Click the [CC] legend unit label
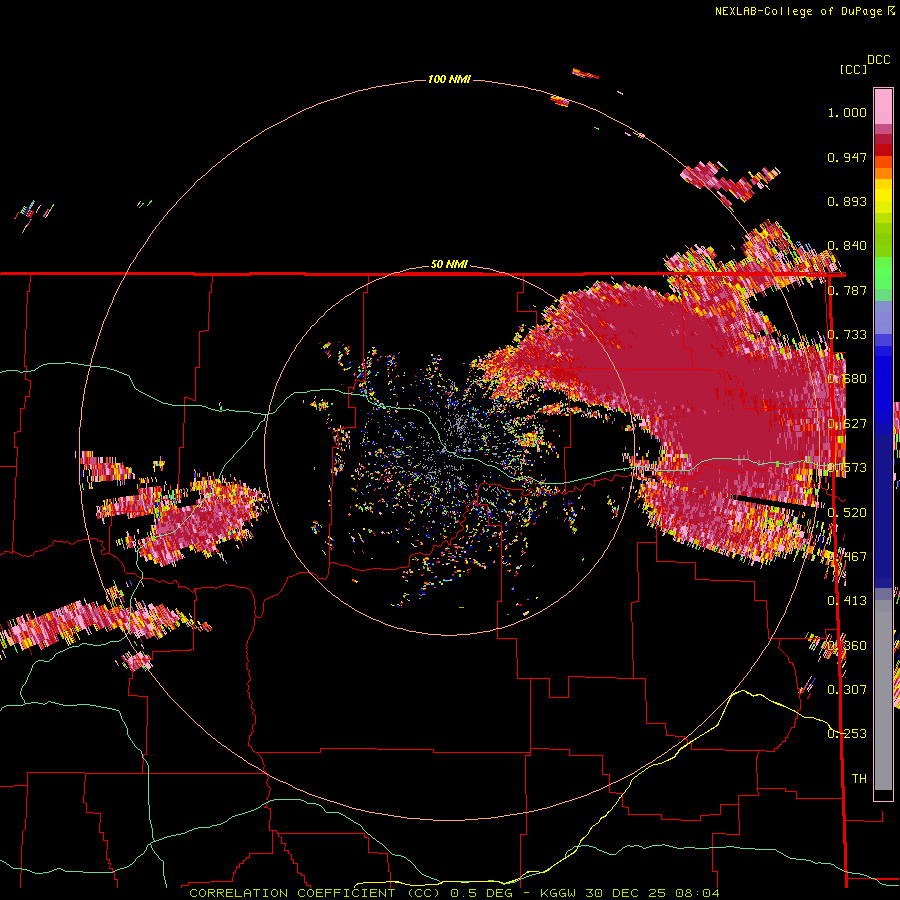The width and height of the screenshot is (900, 900). (x=853, y=69)
